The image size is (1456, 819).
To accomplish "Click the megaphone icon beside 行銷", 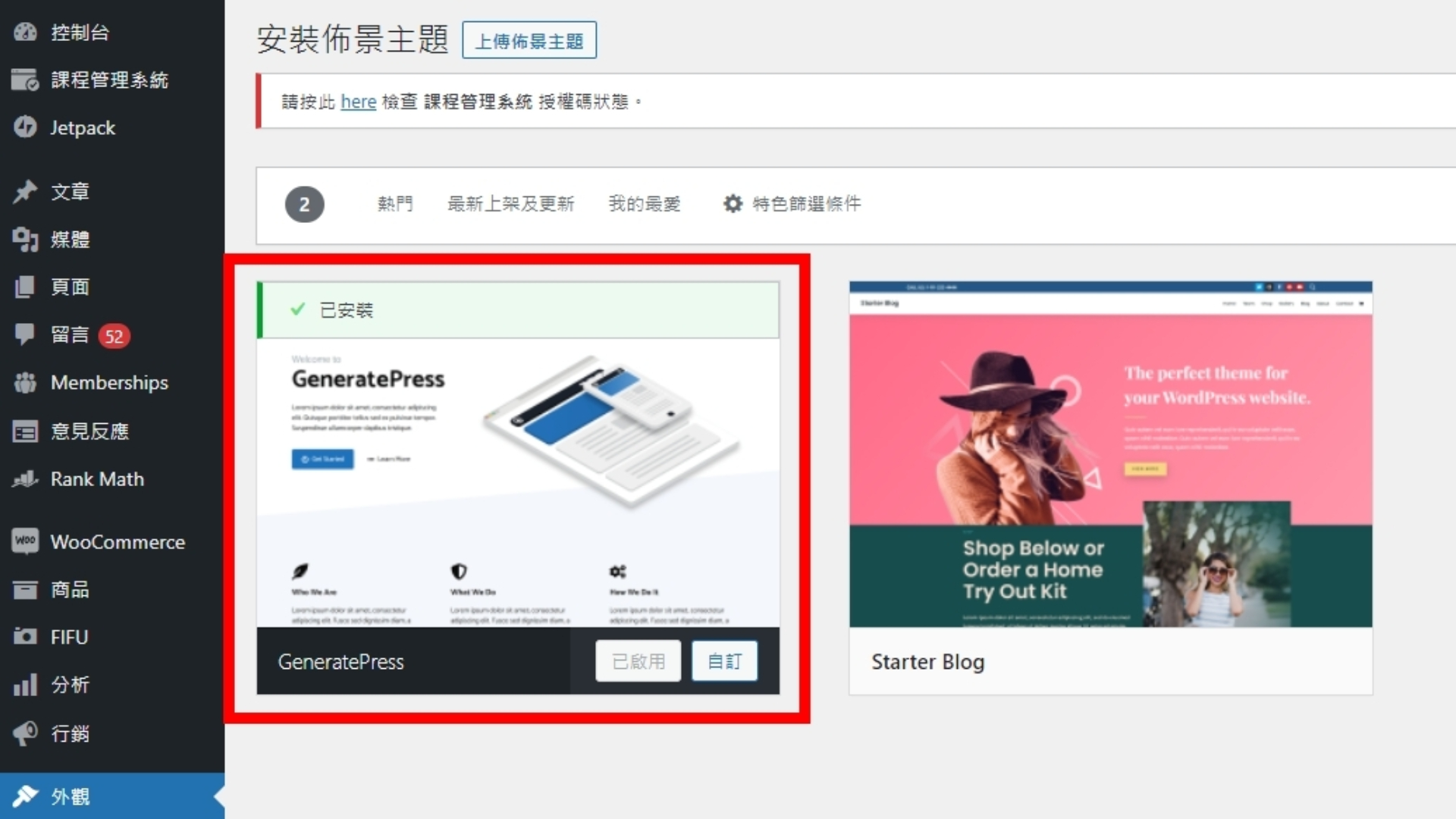I will [25, 733].
